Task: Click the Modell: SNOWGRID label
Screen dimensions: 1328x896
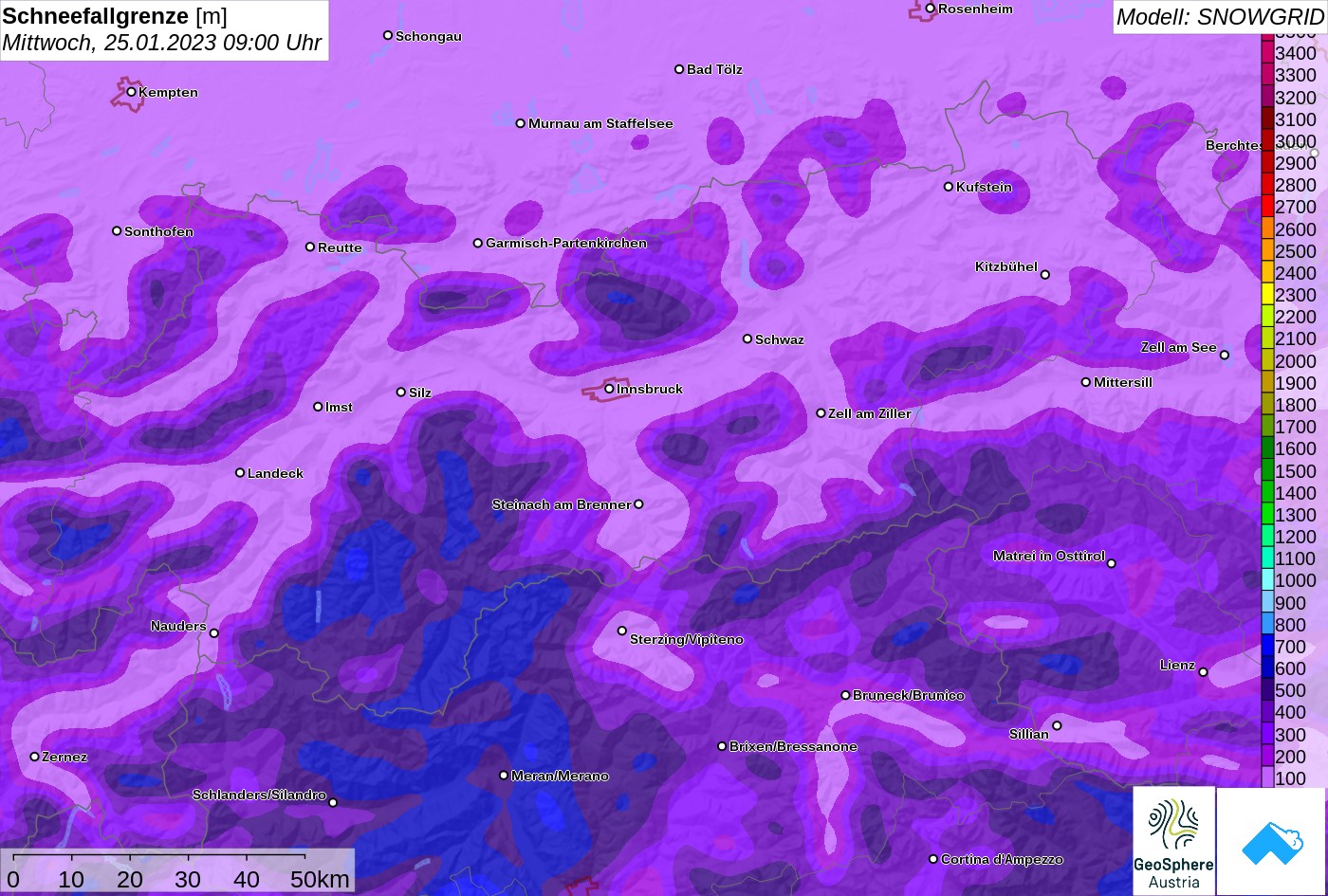Action: 1220,16
